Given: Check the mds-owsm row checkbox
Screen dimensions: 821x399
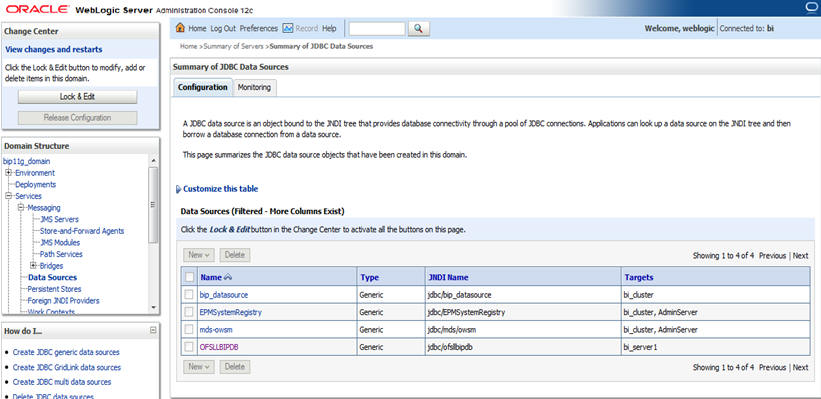Looking at the screenshot, I should pyautogui.click(x=189, y=329).
